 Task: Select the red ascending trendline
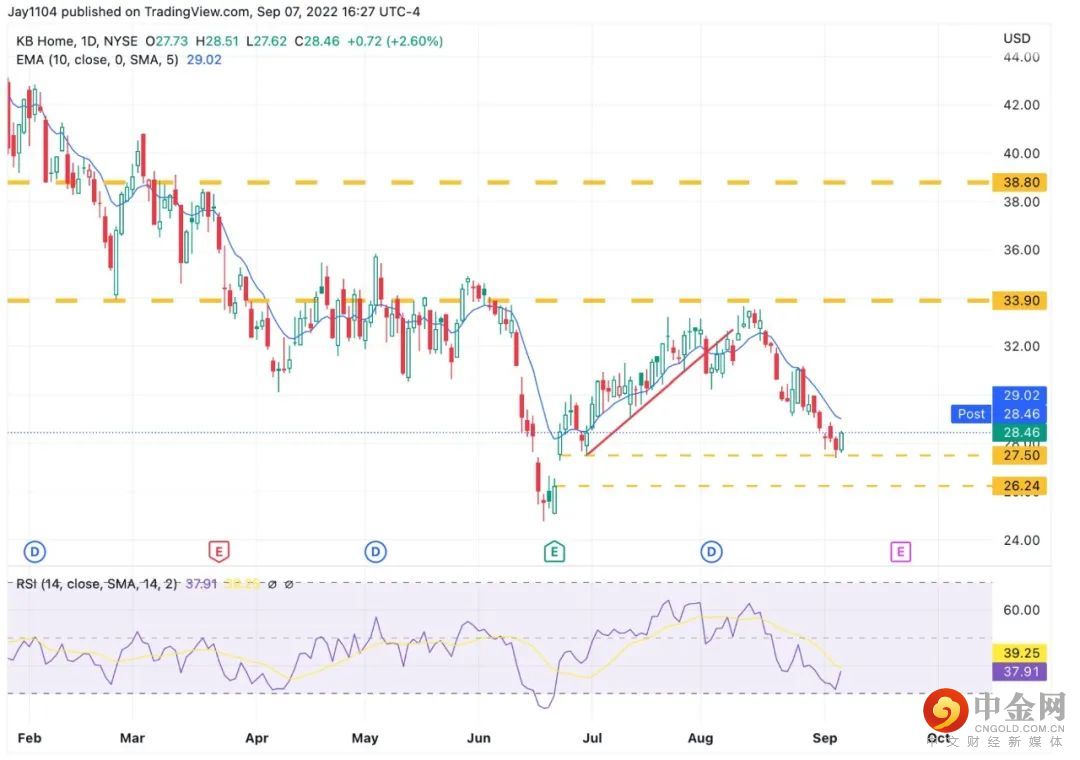coord(658,393)
